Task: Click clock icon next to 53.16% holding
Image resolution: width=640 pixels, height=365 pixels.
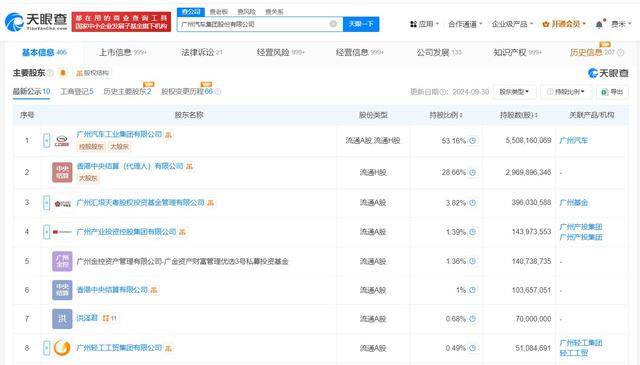Action: (473, 140)
